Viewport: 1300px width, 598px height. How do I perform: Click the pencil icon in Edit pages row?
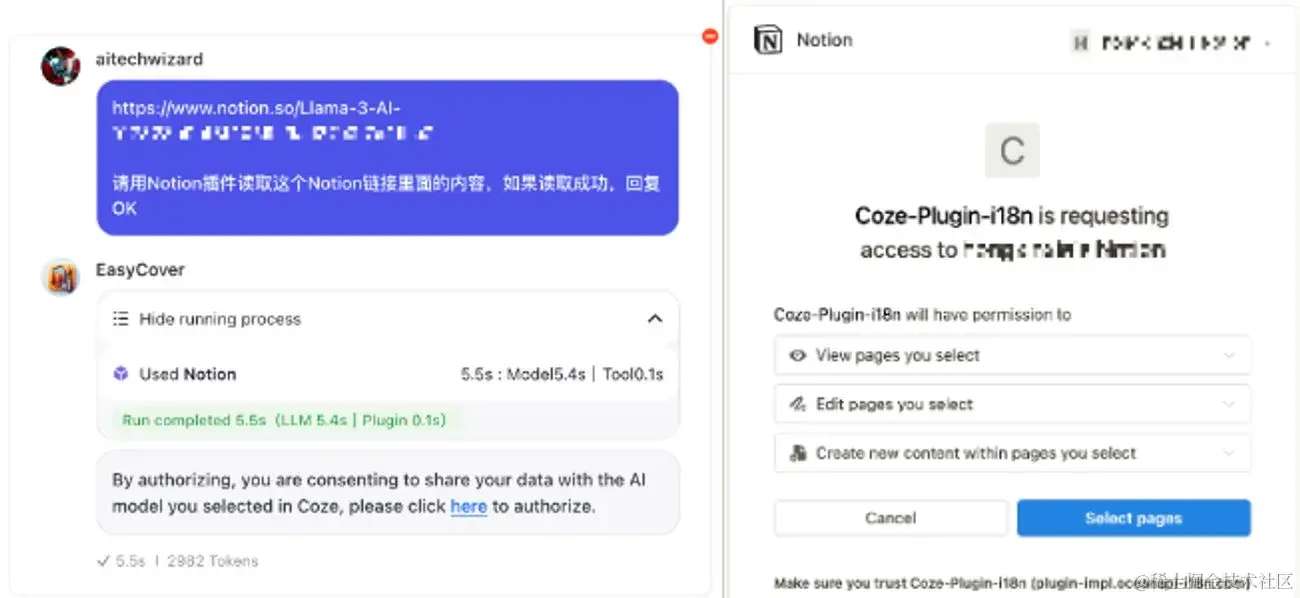tap(798, 404)
